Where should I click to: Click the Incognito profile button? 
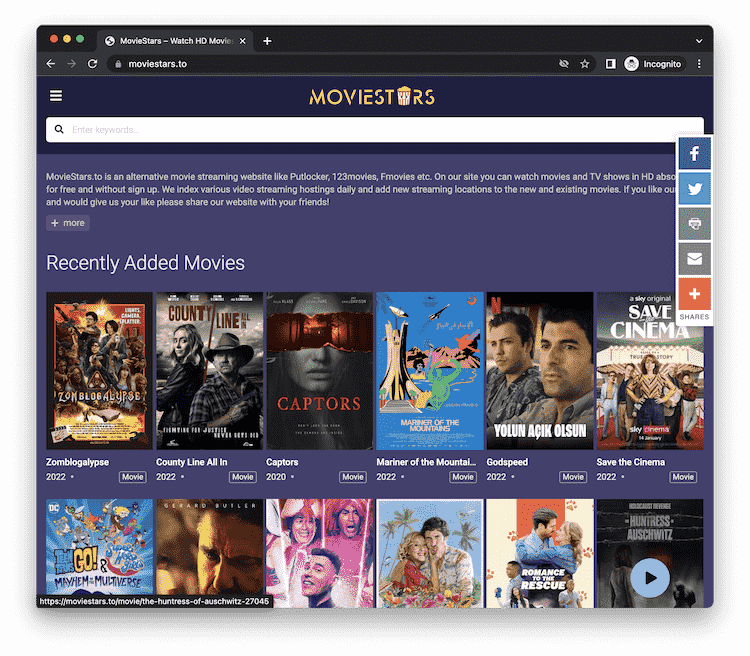pyautogui.click(x=653, y=64)
